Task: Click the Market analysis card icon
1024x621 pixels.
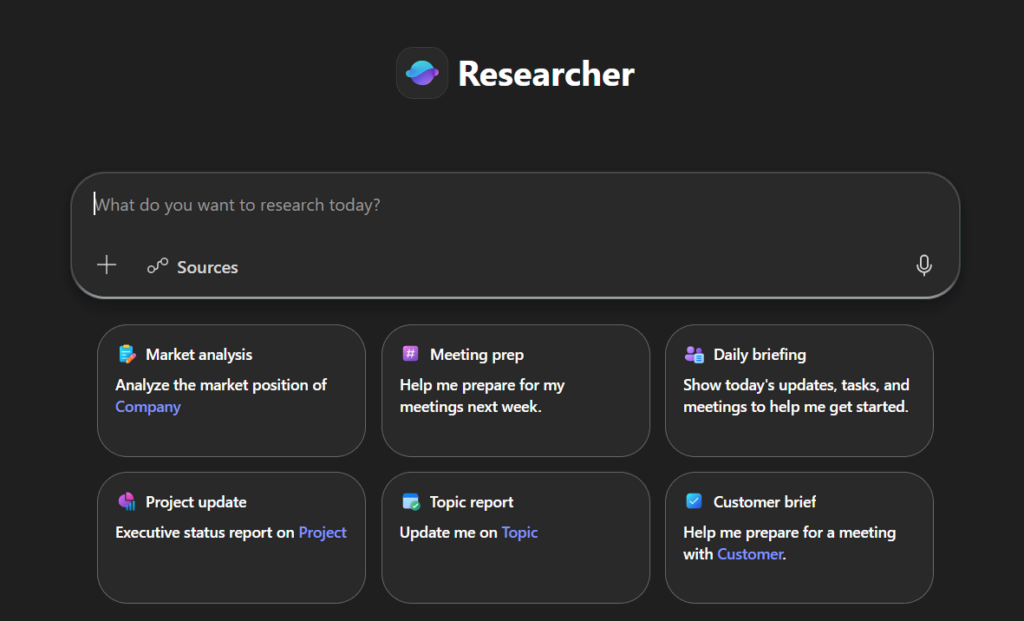Action: tap(126, 354)
